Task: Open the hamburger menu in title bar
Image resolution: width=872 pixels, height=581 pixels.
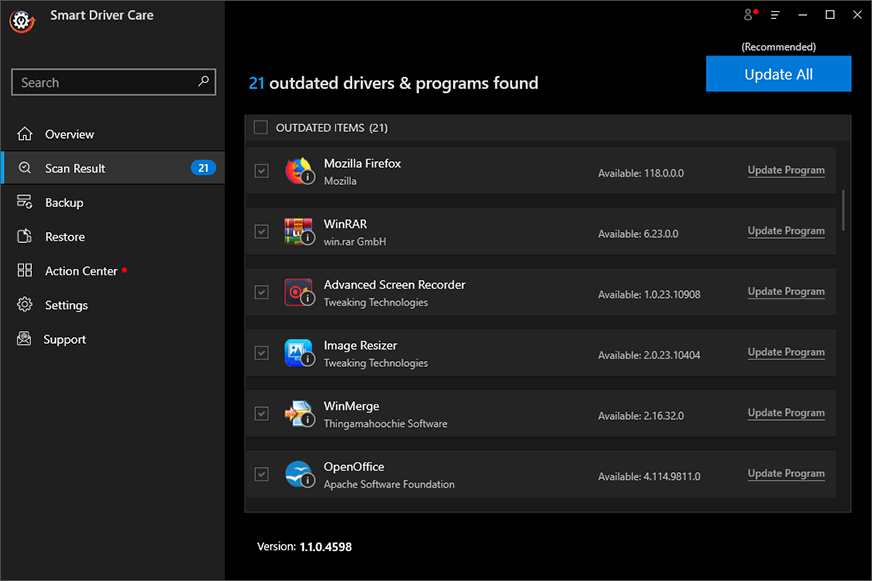Action: [775, 15]
